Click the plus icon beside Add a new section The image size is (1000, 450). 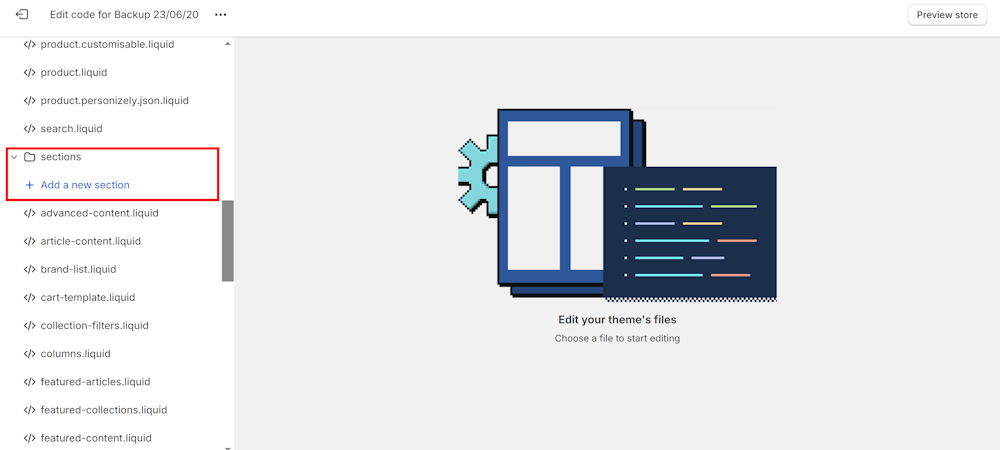pyautogui.click(x=29, y=185)
